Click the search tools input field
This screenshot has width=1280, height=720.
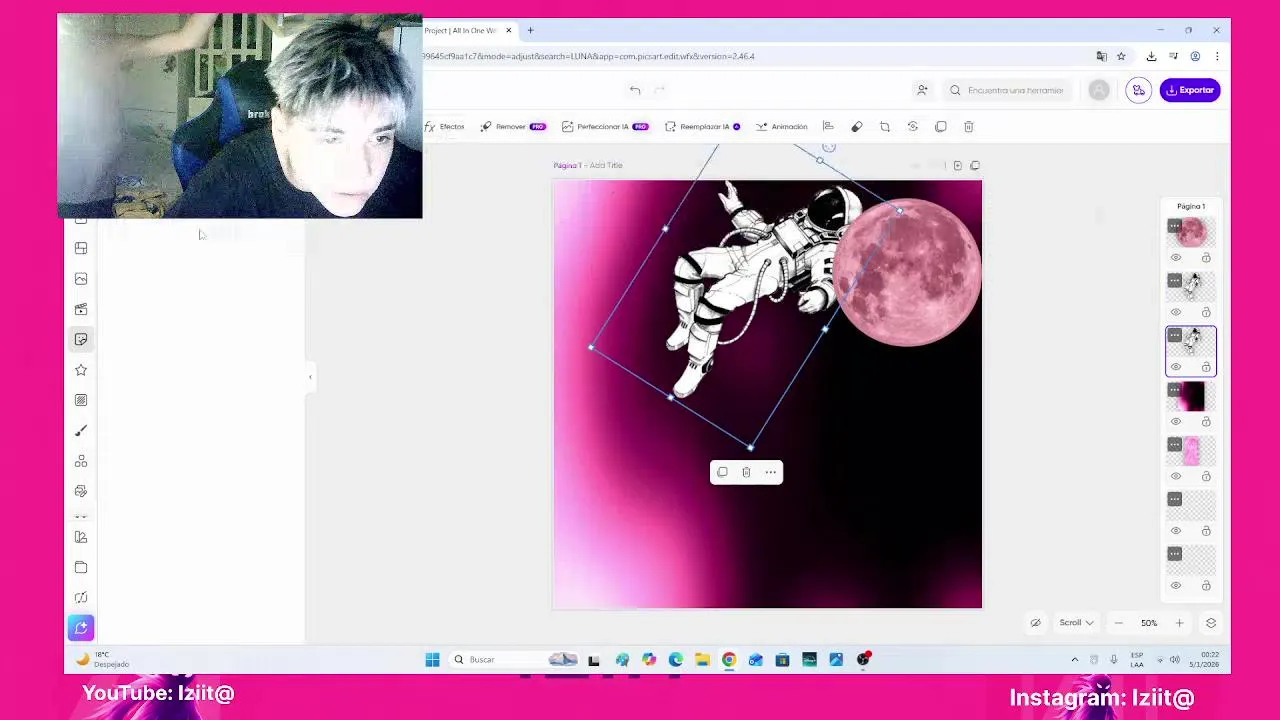pos(1008,90)
